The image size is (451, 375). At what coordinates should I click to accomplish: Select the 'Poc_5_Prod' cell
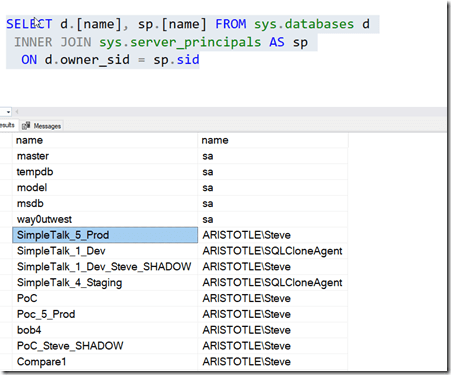coord(105,314)
